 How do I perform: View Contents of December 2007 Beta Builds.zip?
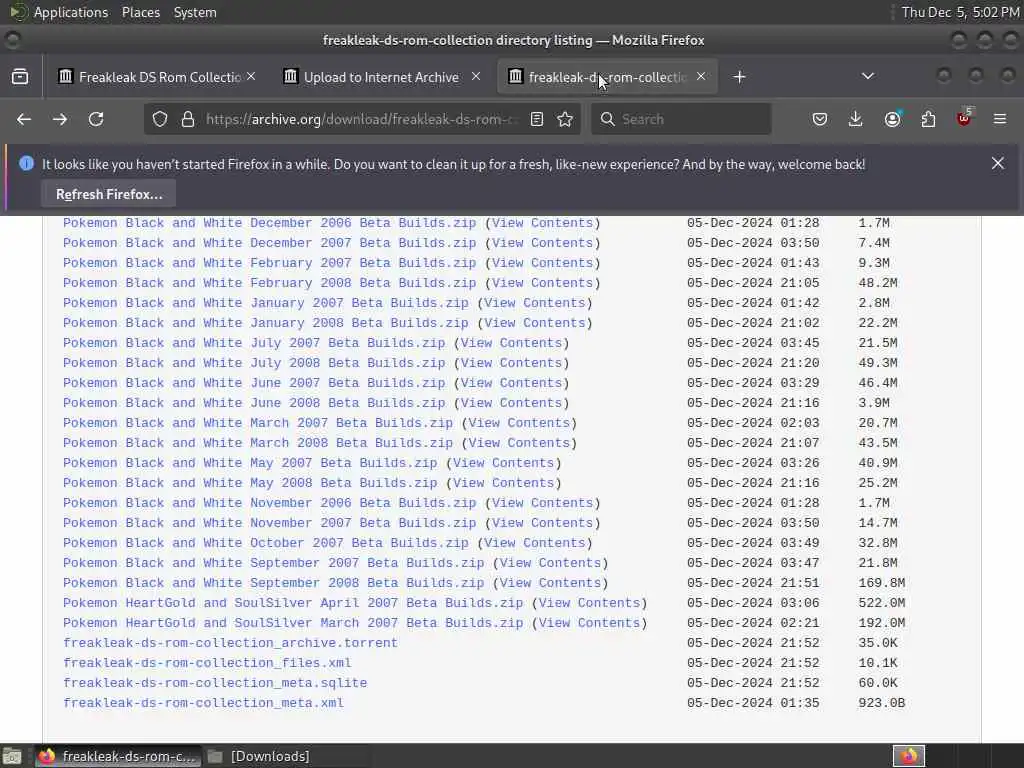[542, 244]
